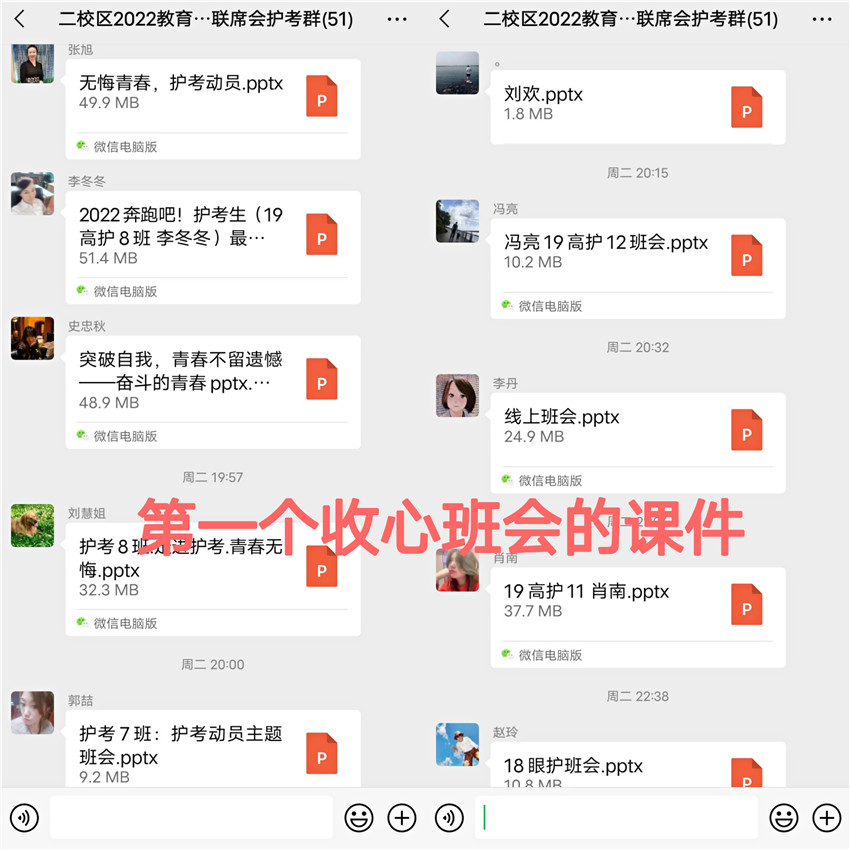Viewport: 850px width, 850px height.
Task: Open emoji picker in right chat
Action: [784, 817]
